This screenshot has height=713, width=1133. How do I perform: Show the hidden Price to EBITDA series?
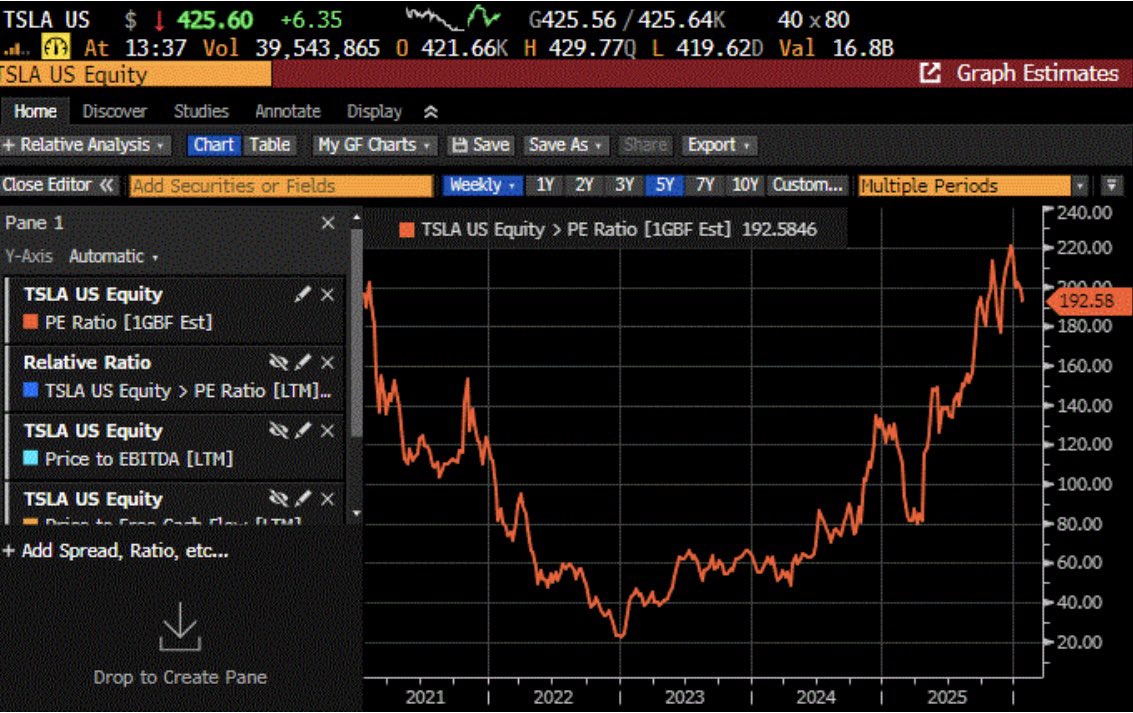(x=279, y=431)
